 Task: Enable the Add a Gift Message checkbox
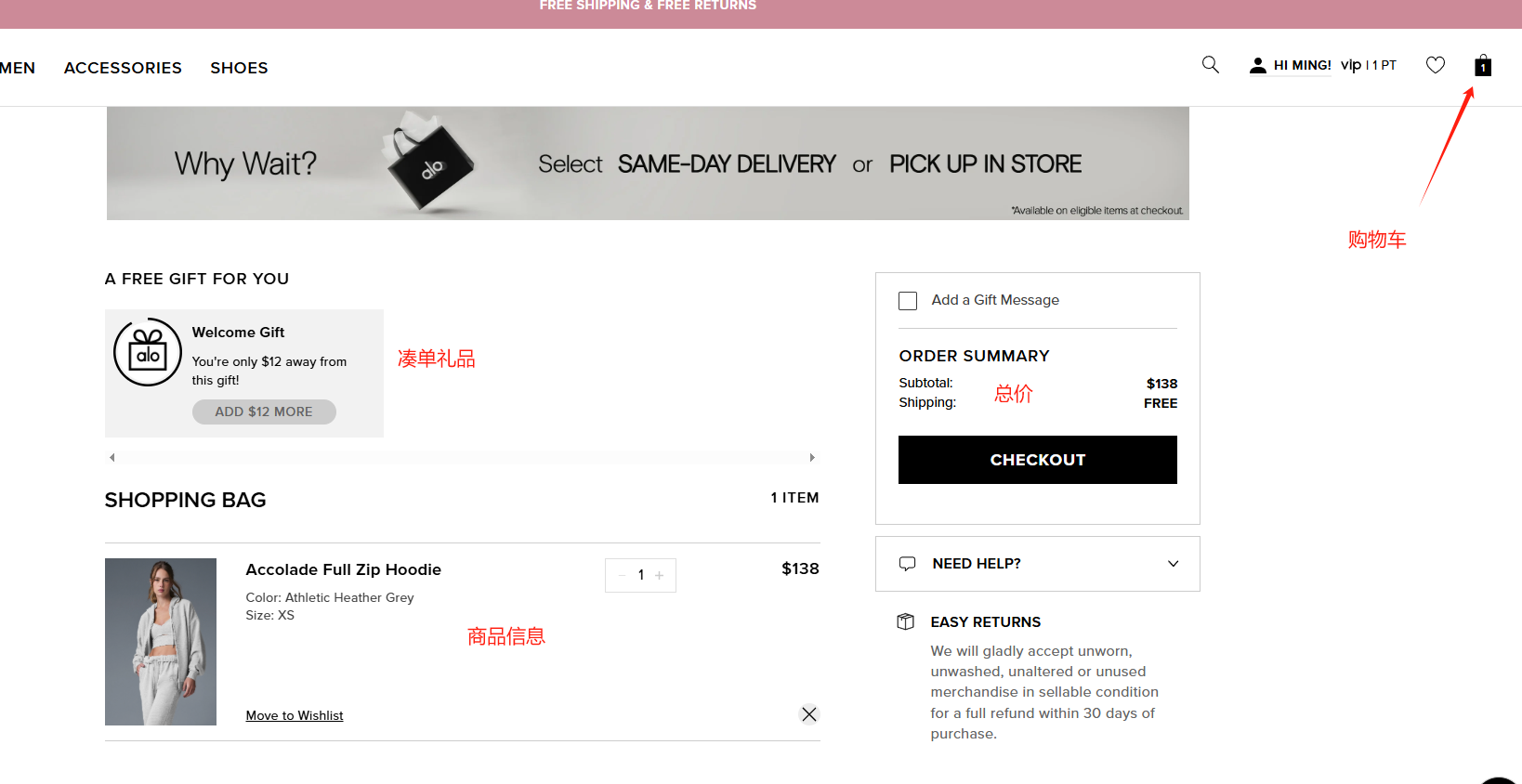908,301
